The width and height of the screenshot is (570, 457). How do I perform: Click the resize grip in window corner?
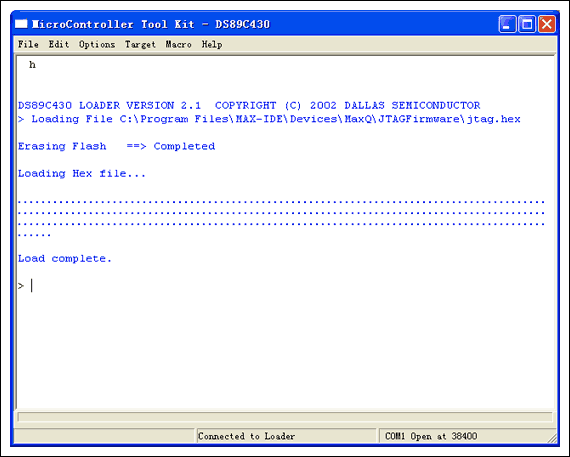click(552, 438)
